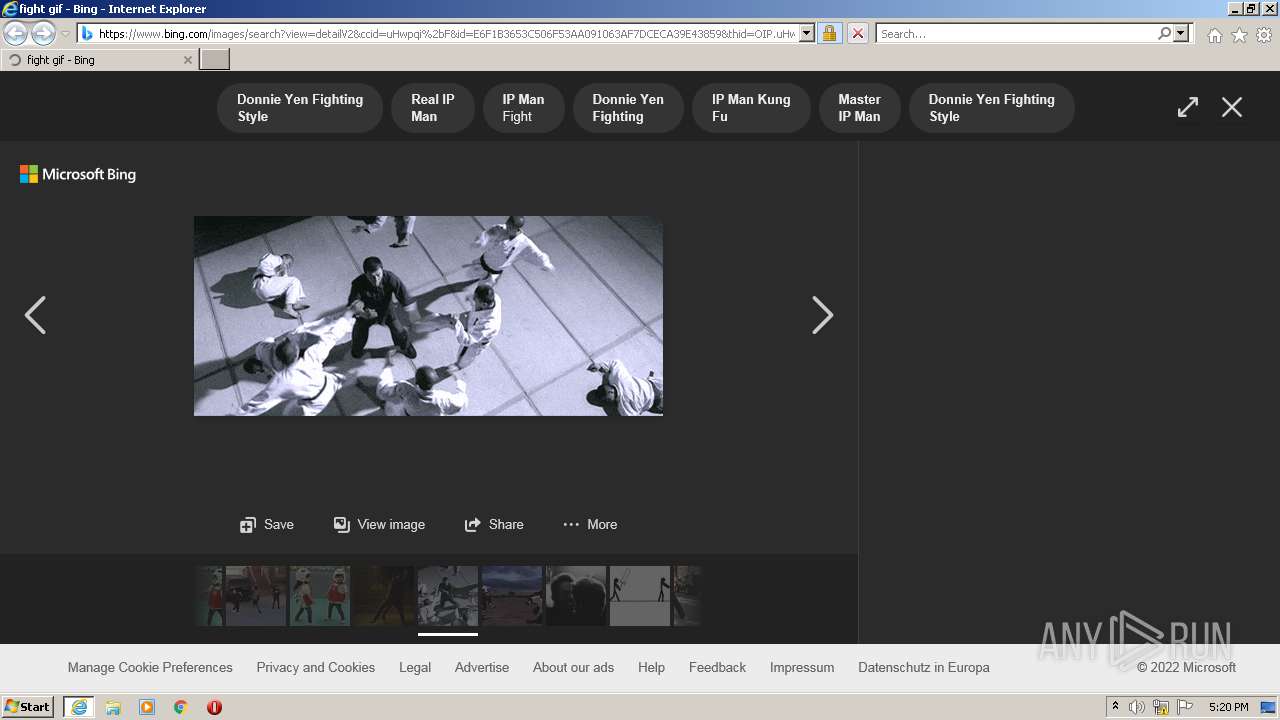The width and height of the screenshot is (1280, 720).
Task: Select the sixth filmstrip thumbnail
Action: tap(512, 596)
